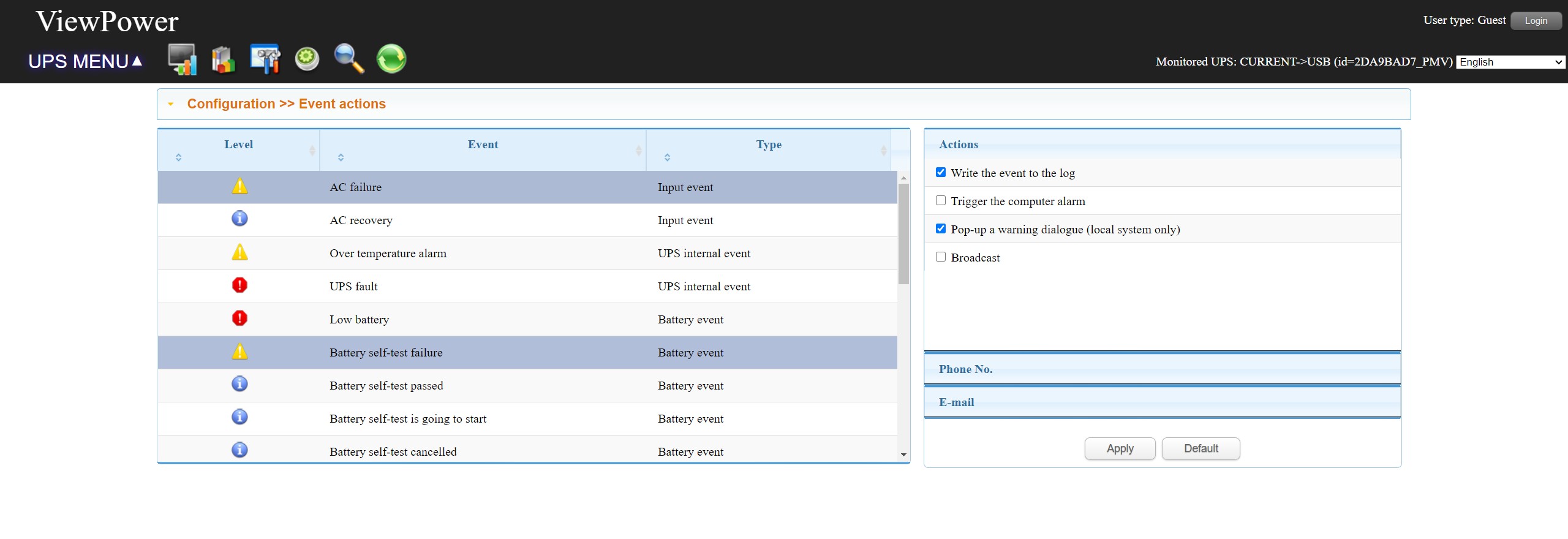The height and width of the screenshot is (539, 1568).
Task: Open the English language dropdown
Action: (x=1510, y=62)
